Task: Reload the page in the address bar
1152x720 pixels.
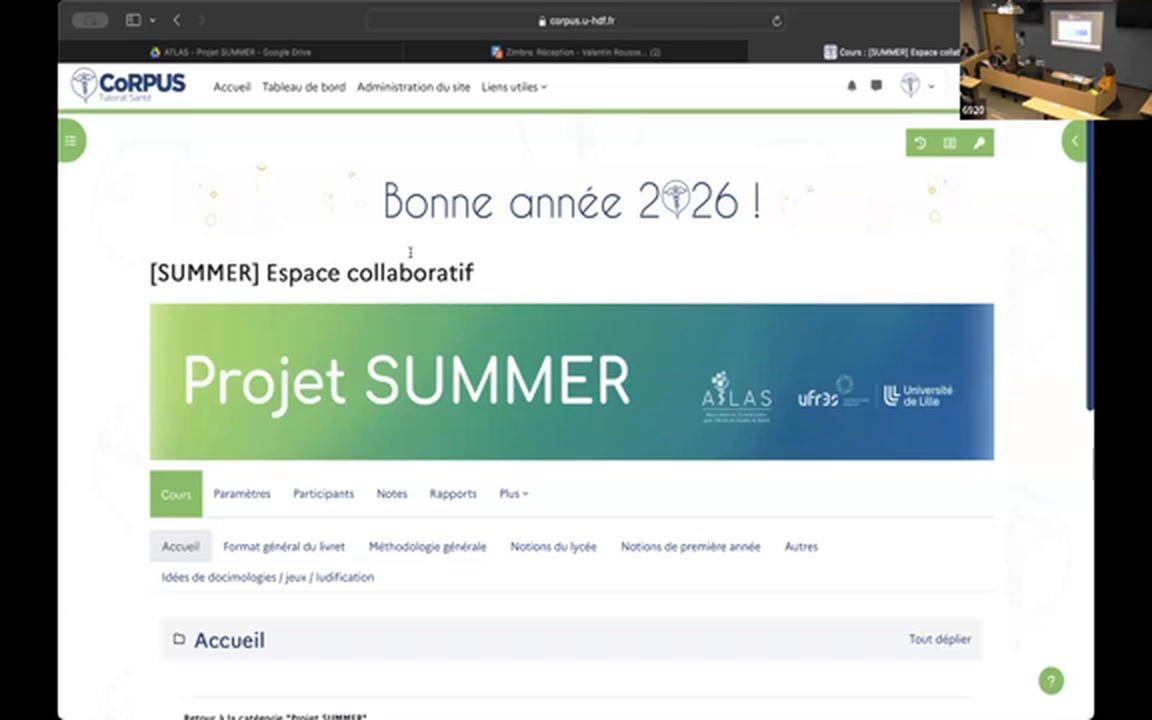Action: (x=776, y=20)
